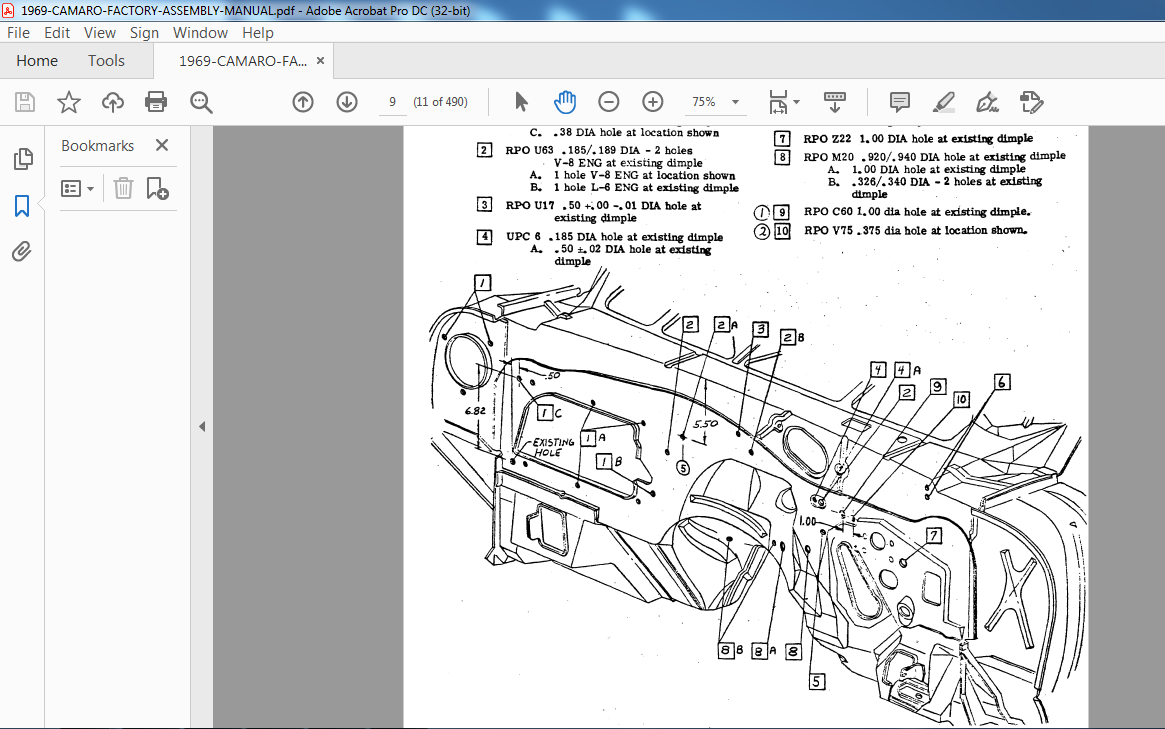Switch to the Tools tab

(x=106, y=61)
